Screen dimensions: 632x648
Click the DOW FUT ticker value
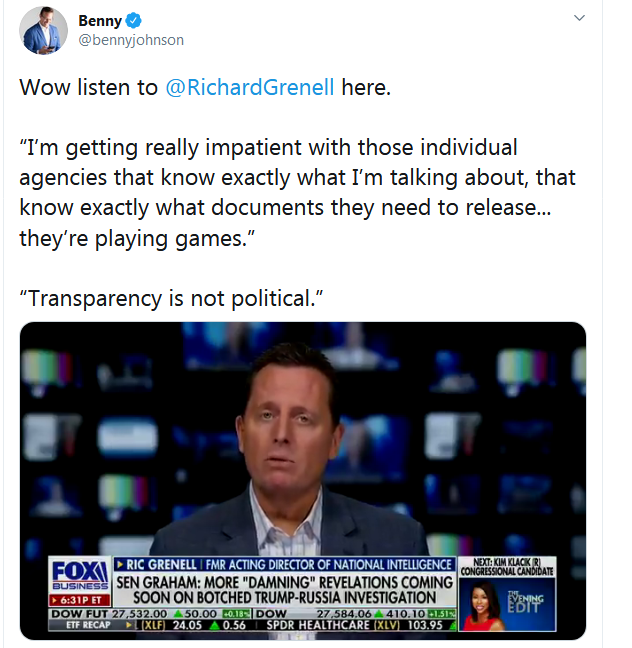click(x=139, y=614)
